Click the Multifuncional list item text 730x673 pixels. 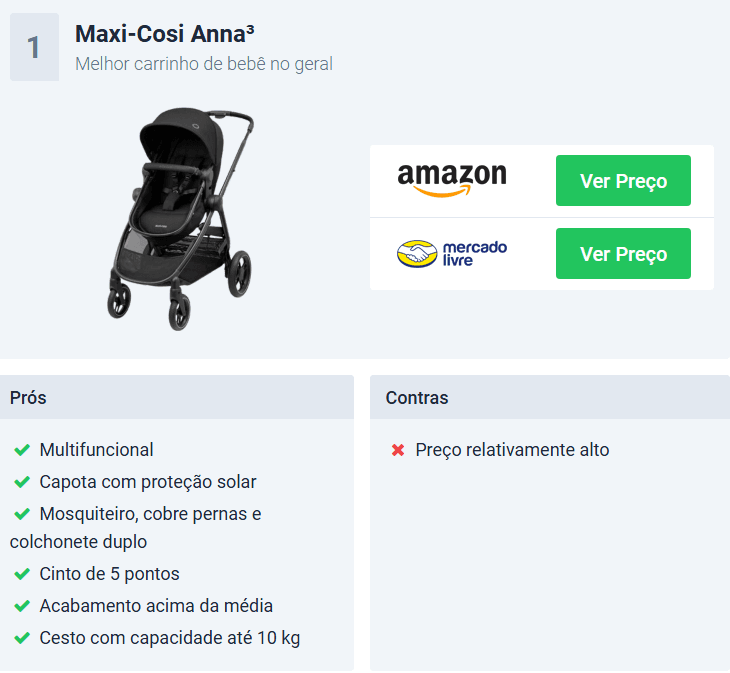96,450
